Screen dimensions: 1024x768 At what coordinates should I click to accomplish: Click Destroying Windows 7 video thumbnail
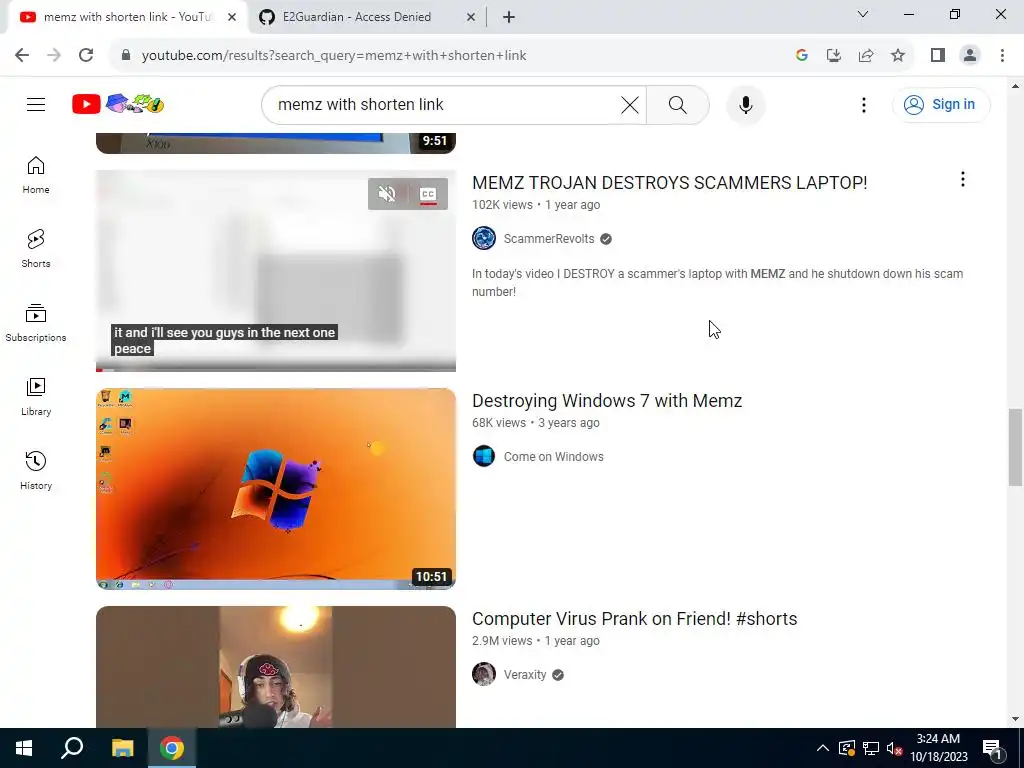tap(276, 489)
